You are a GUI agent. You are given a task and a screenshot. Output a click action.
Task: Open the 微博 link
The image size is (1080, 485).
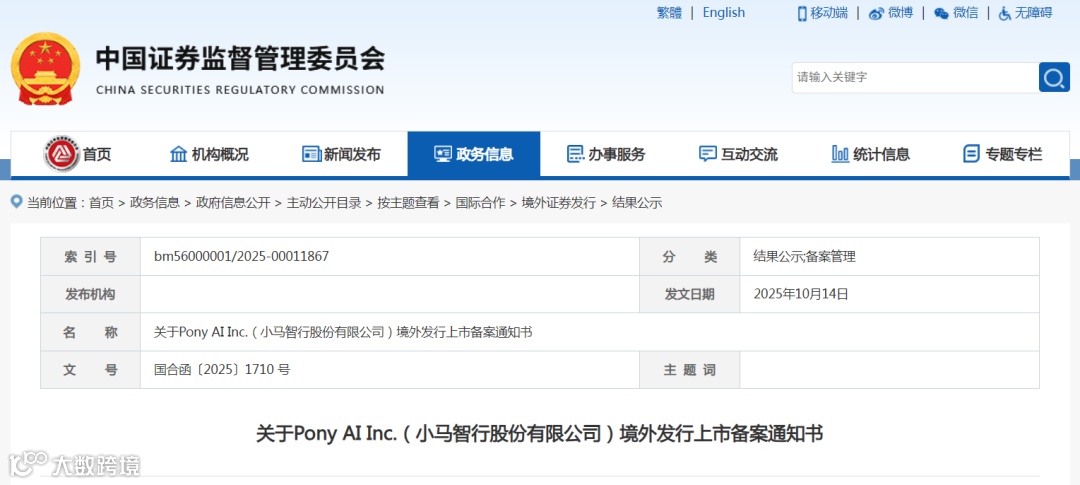pos(900,13)
